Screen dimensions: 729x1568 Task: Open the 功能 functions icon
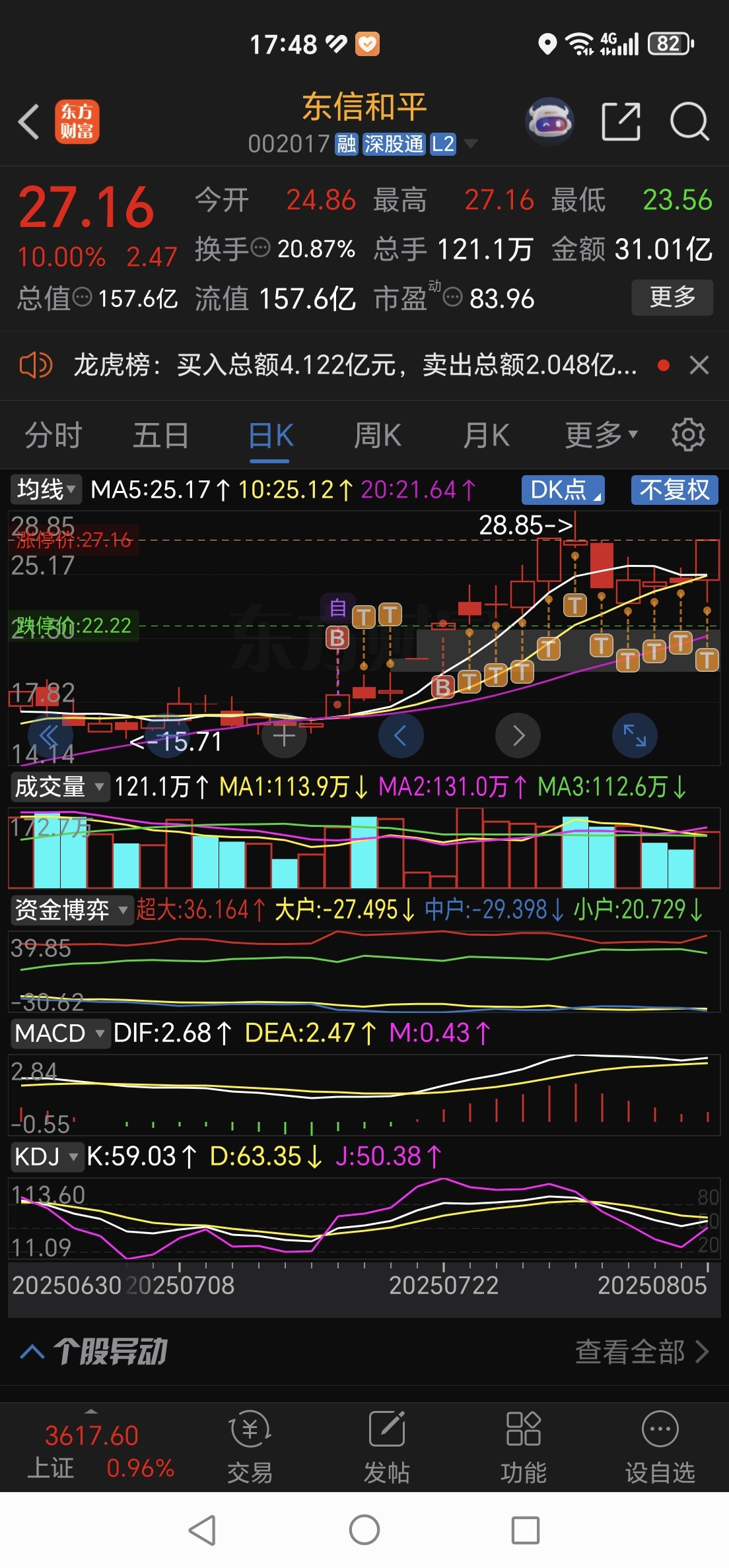tap(524, 1447)
